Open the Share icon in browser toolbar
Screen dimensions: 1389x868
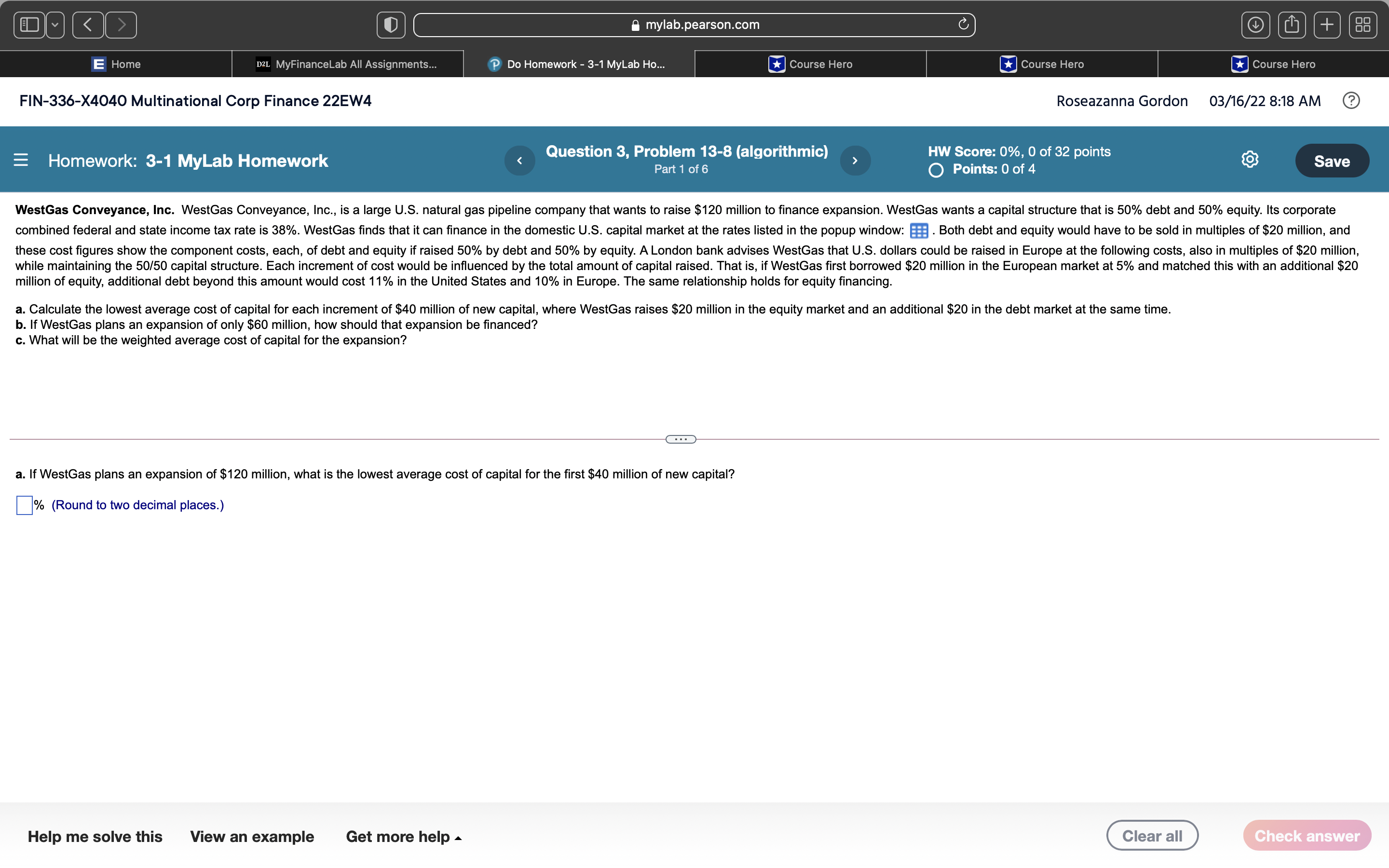point(1292,24)
